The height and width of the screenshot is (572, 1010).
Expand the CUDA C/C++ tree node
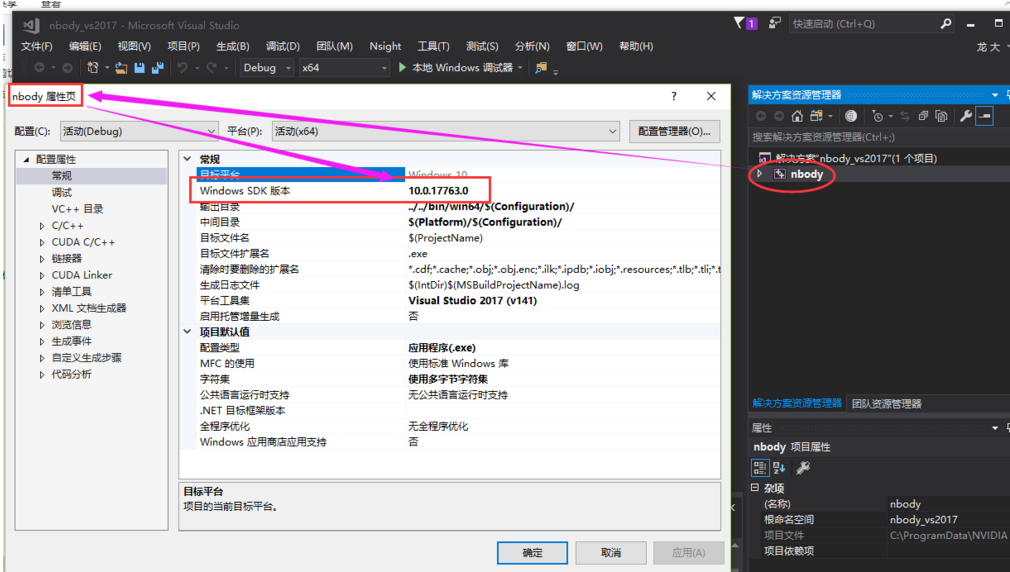pyautogui.click(x=42, y=243)
